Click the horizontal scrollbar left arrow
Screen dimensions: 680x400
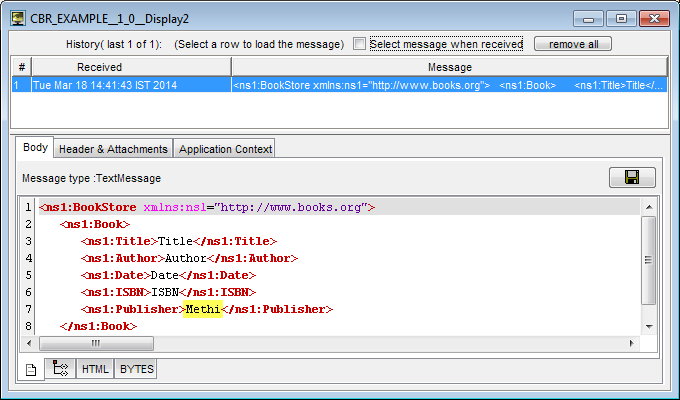[29, 343]
